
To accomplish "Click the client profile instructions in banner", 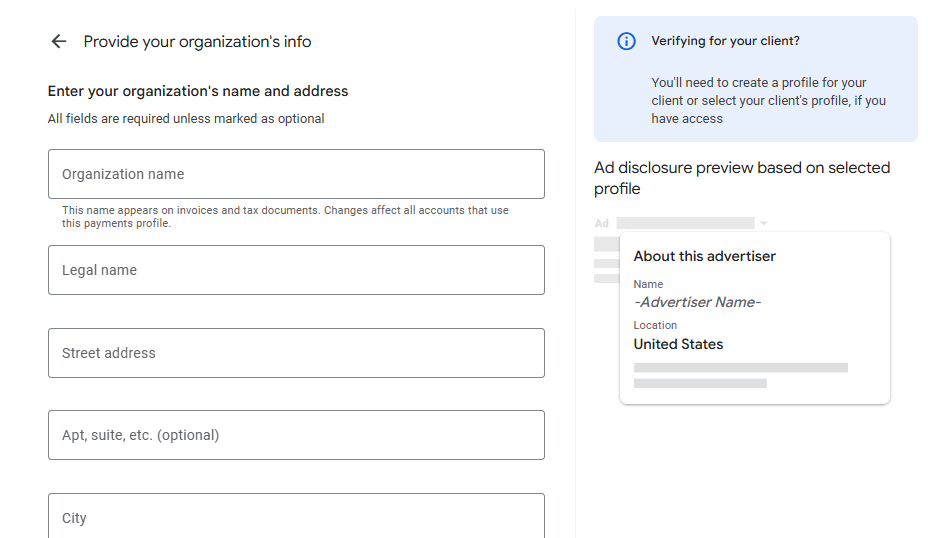I will coord(768,100).
